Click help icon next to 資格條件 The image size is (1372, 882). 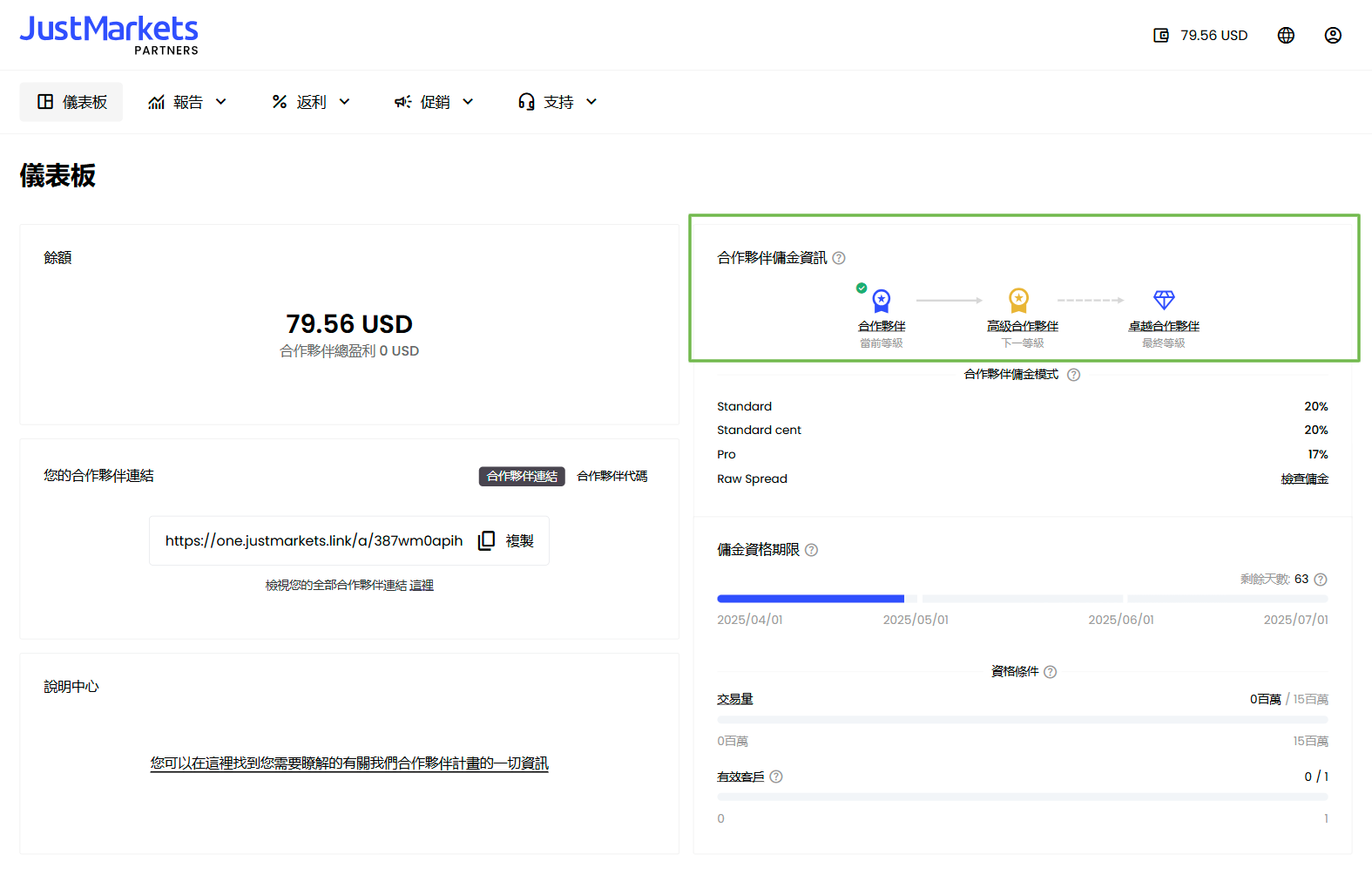tap(1050, 672)
